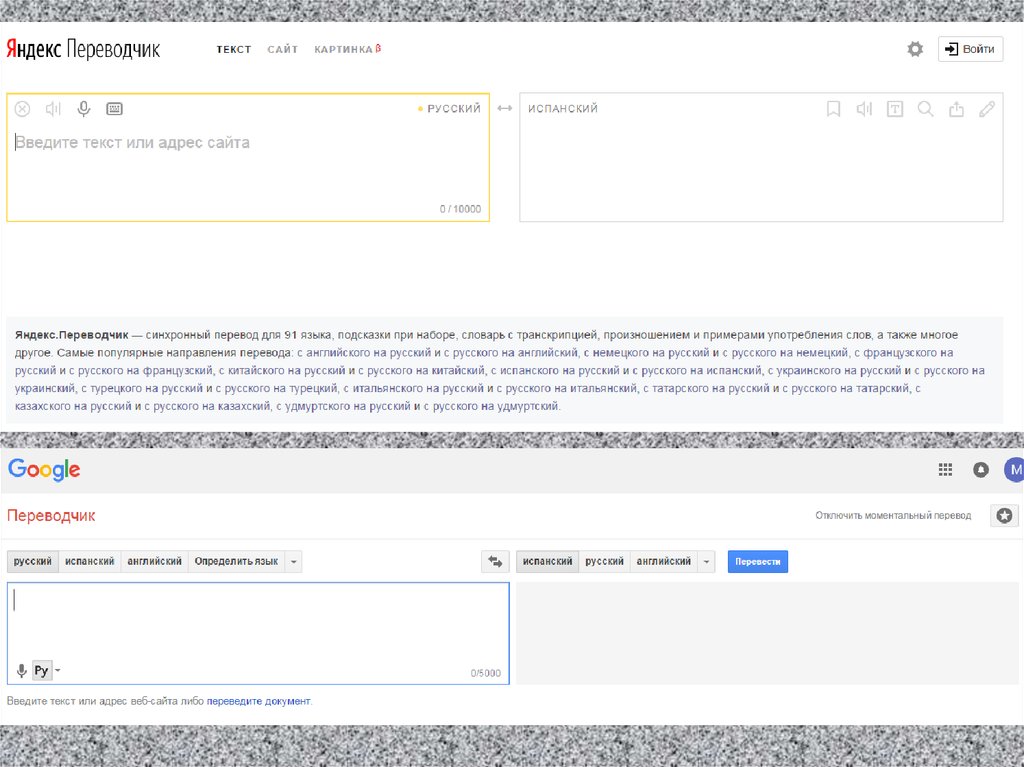Image resolution: width=1024 pixels, height=767 pixels.
Task: Switch to the Сайт tab in Yandex
Action: (282, 50)
